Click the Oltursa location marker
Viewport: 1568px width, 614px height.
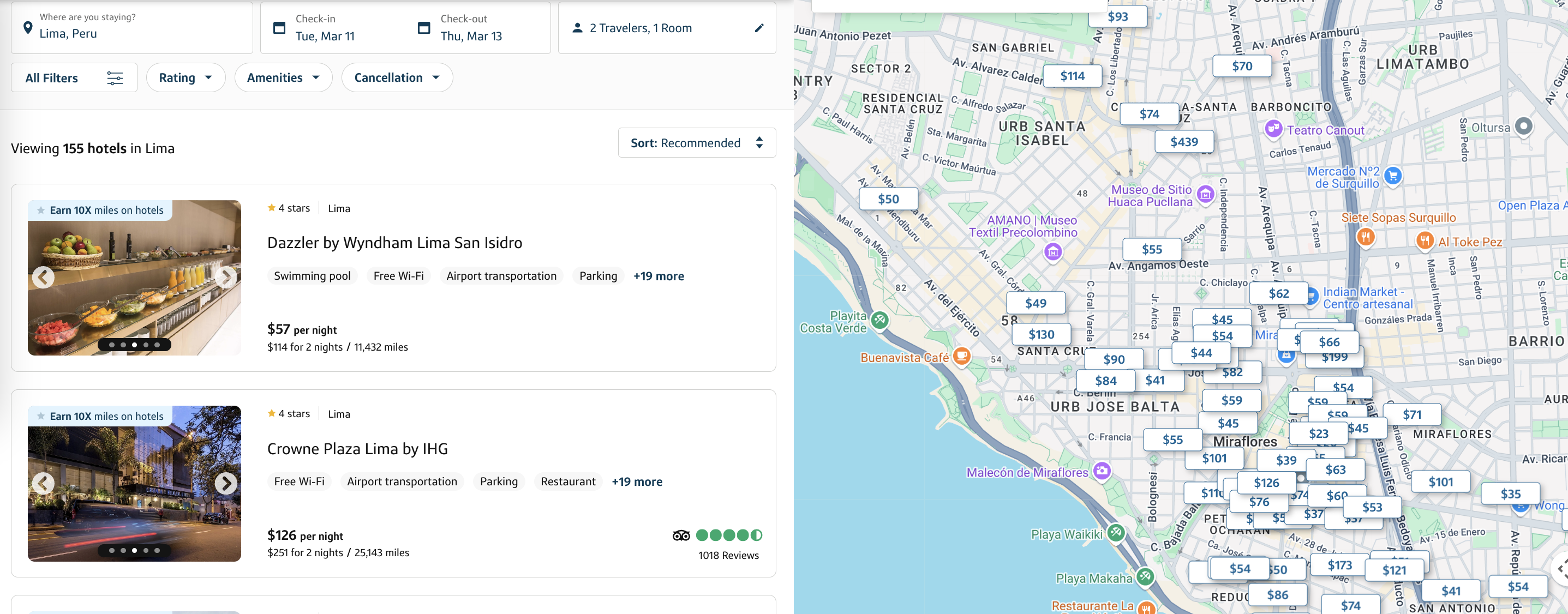point(1523,127)
